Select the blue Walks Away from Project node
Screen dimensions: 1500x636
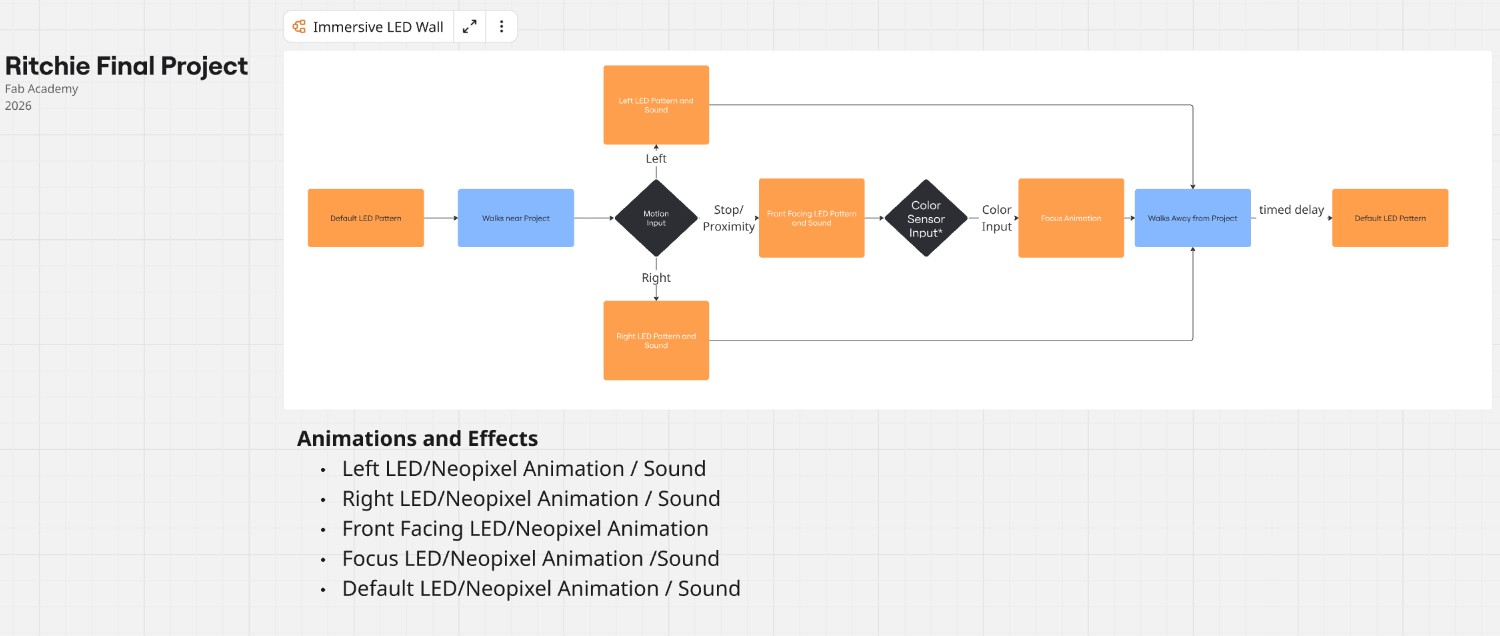(1193, 218)
